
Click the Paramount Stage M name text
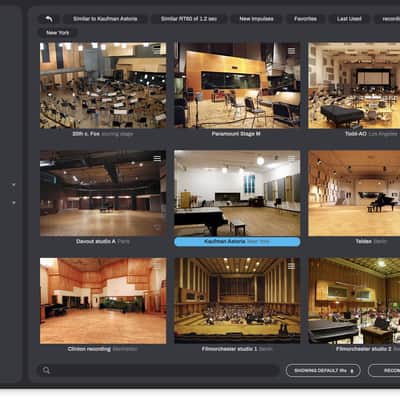coord(236,134)
